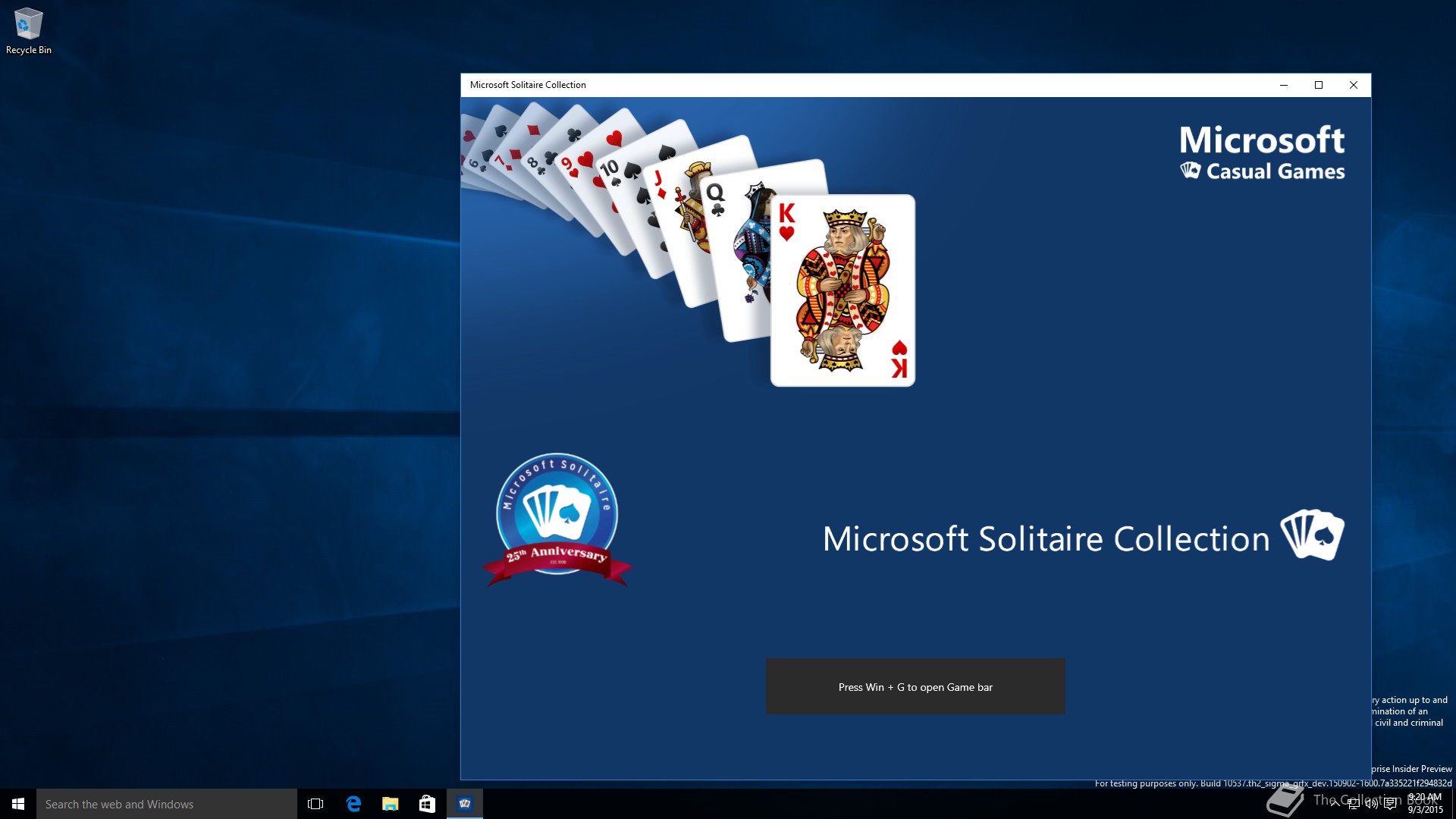This screenshot has height=819, width=1456.
Task: Open Task View from the taskbar
Action: [315, 804]
